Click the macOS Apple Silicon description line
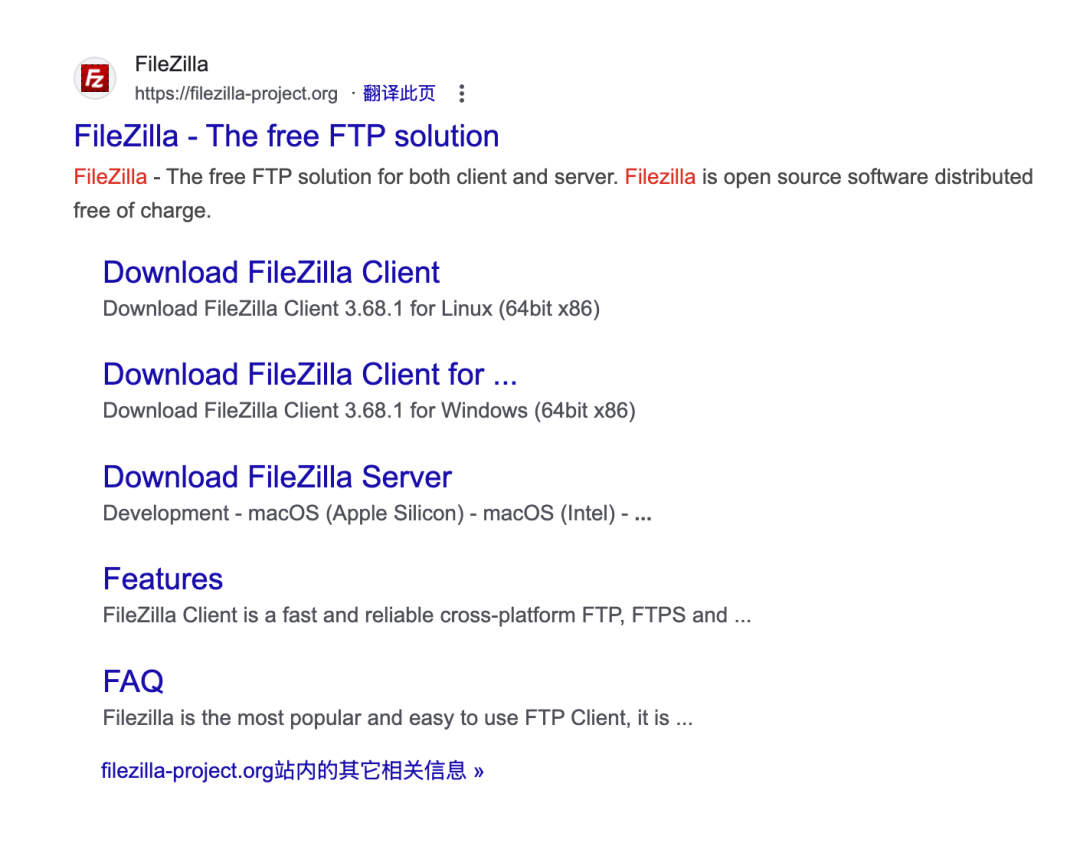The height and width of the screenshot is (843, 1080). [377, 513]
